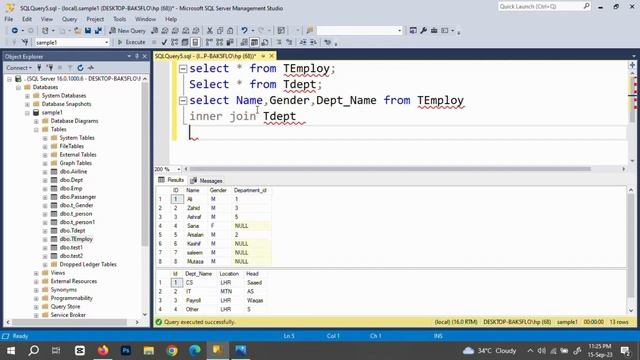Click the Disconnect plug icon
640x360 pixels.
(49, 68)
